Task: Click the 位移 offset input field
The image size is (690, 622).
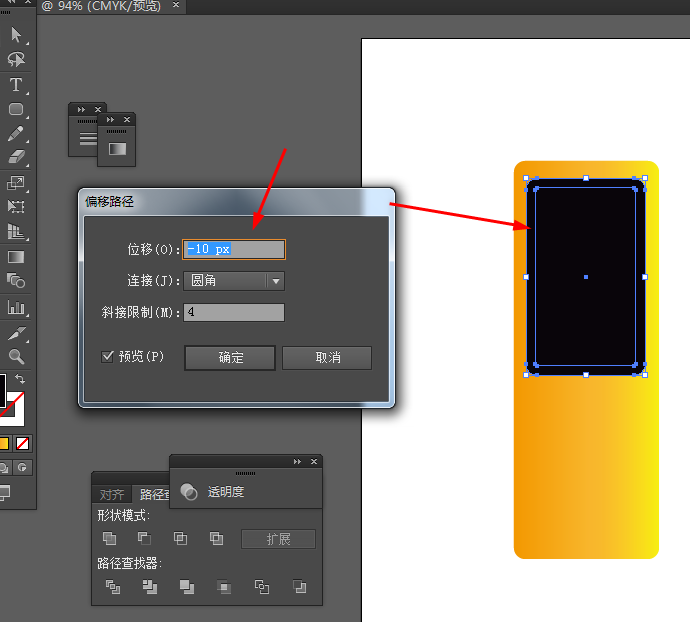Action: click(x=234, y=249)
